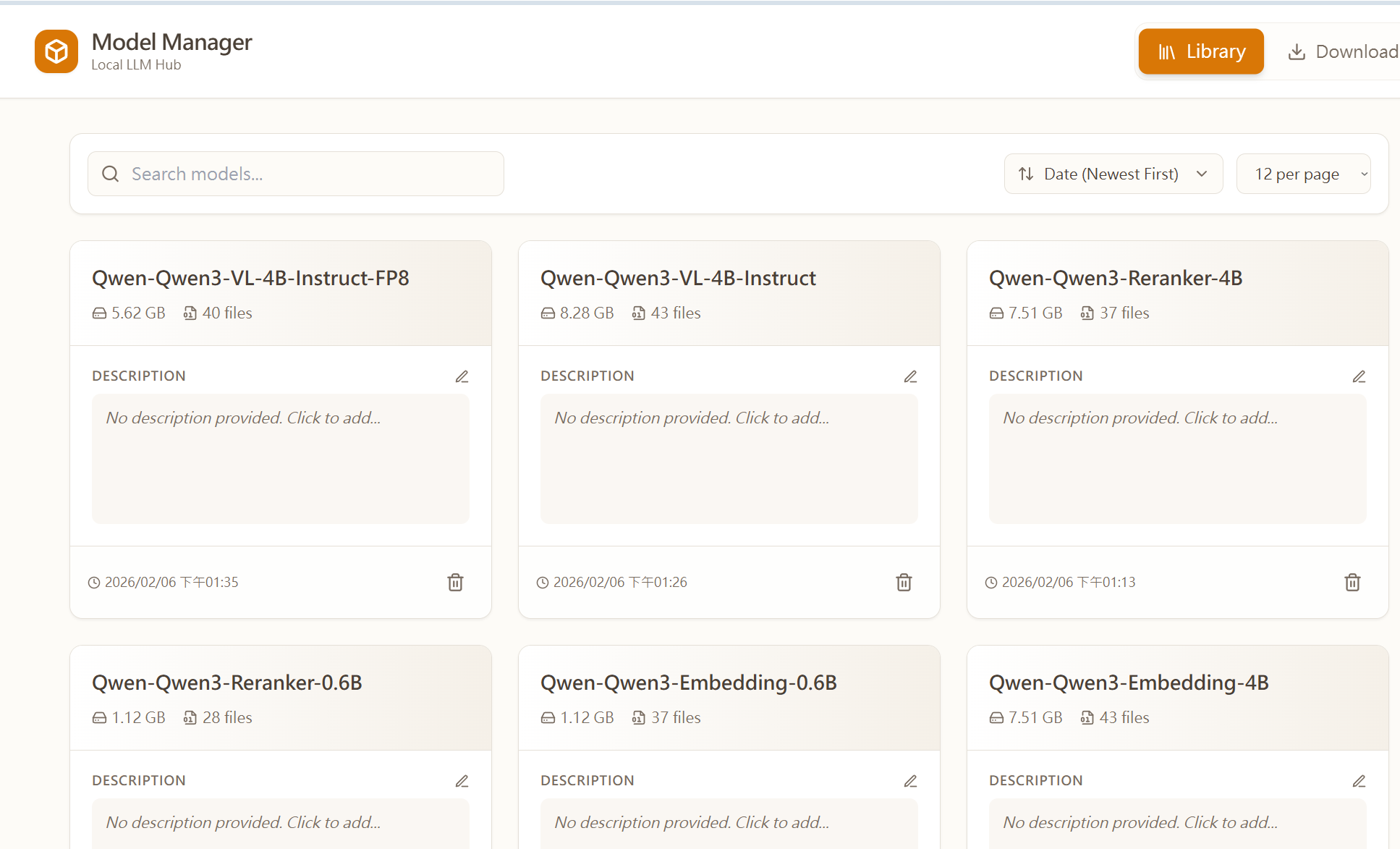1400x849 pixels.
Task: Remove Qwen3-Reranker-4B using trash icon
Action: coord(1352,582)
